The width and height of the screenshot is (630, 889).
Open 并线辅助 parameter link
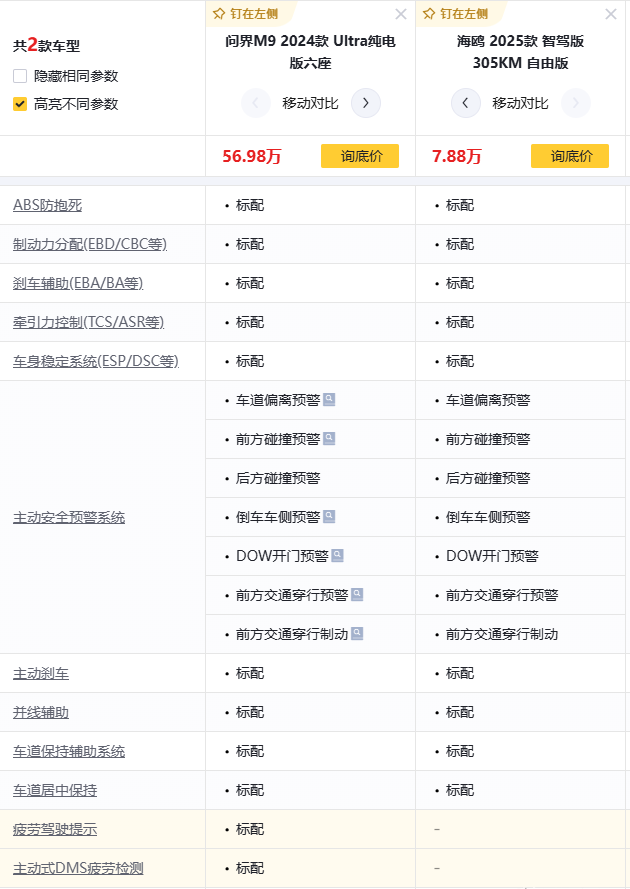point(41,712)
